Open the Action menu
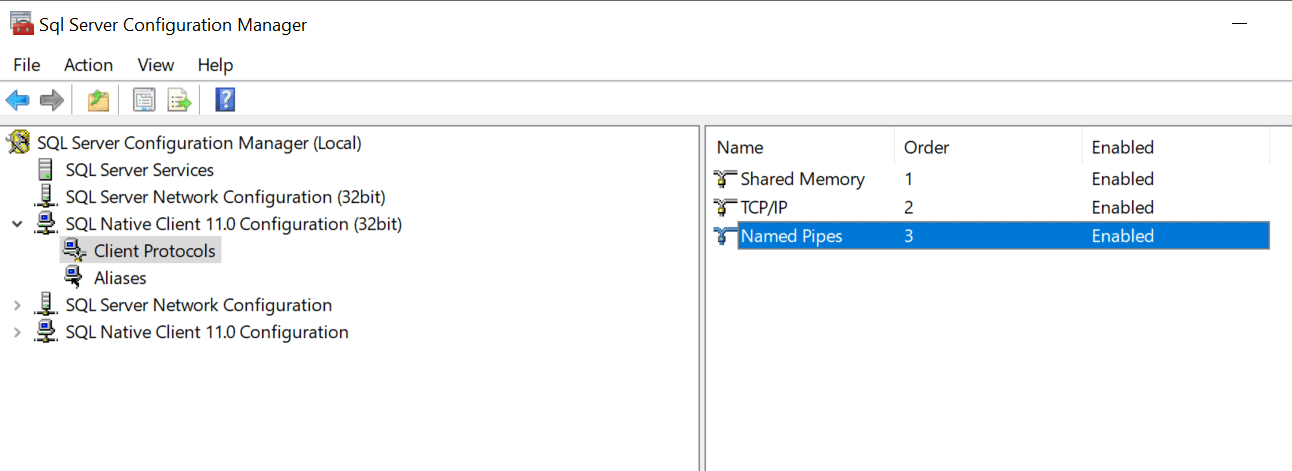The height and width of the screenshot is (471, 1292). [x=88, y=65]
